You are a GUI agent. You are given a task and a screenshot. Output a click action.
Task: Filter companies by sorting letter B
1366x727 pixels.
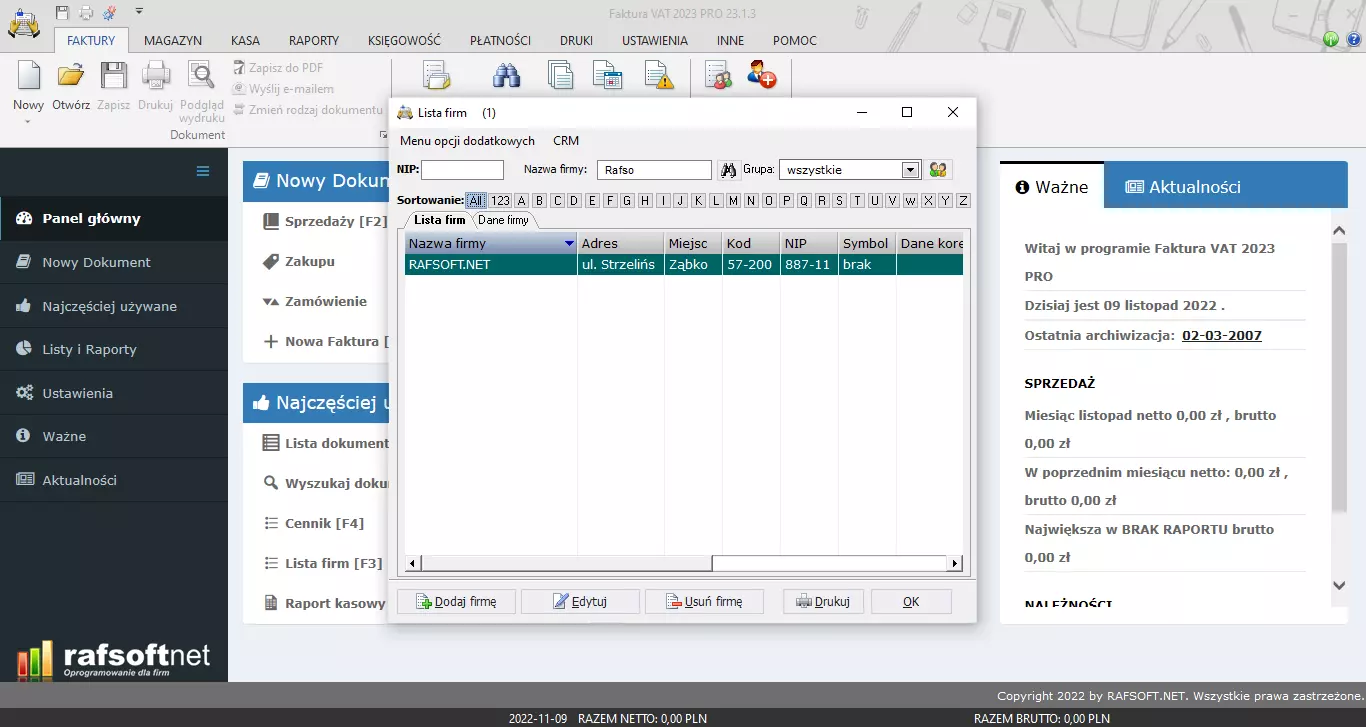pyautogui.click(x=539, y=201)
